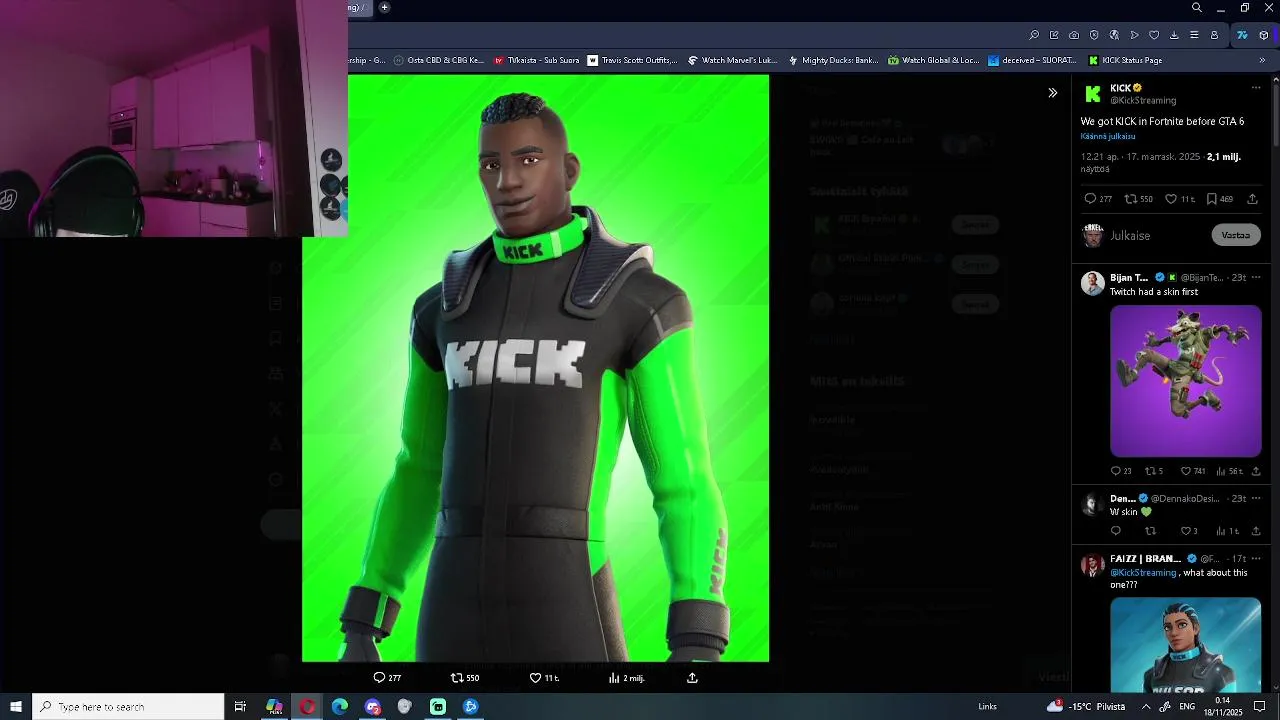Click the reply icon under the image showing 277

387,678
